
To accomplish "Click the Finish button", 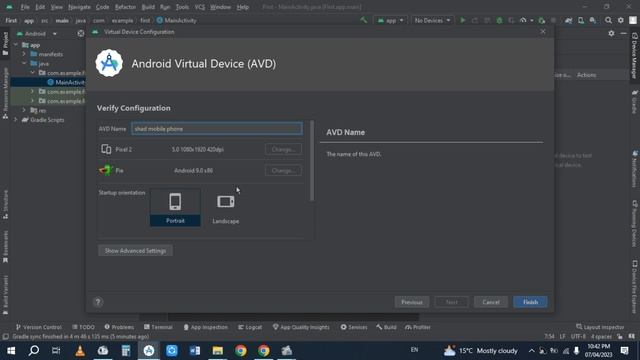I will pos(530,302).
